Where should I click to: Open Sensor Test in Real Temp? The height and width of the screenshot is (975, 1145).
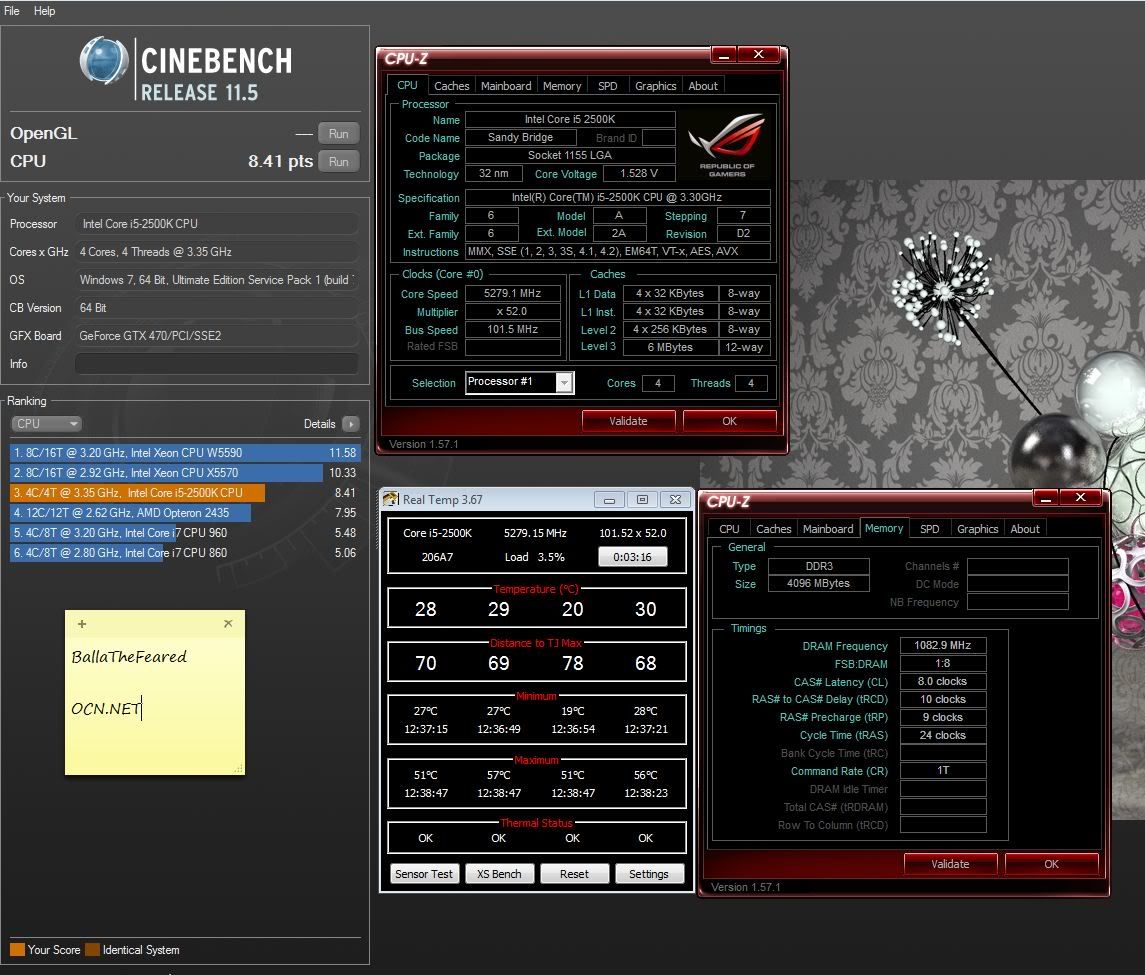tap(424, 873)
